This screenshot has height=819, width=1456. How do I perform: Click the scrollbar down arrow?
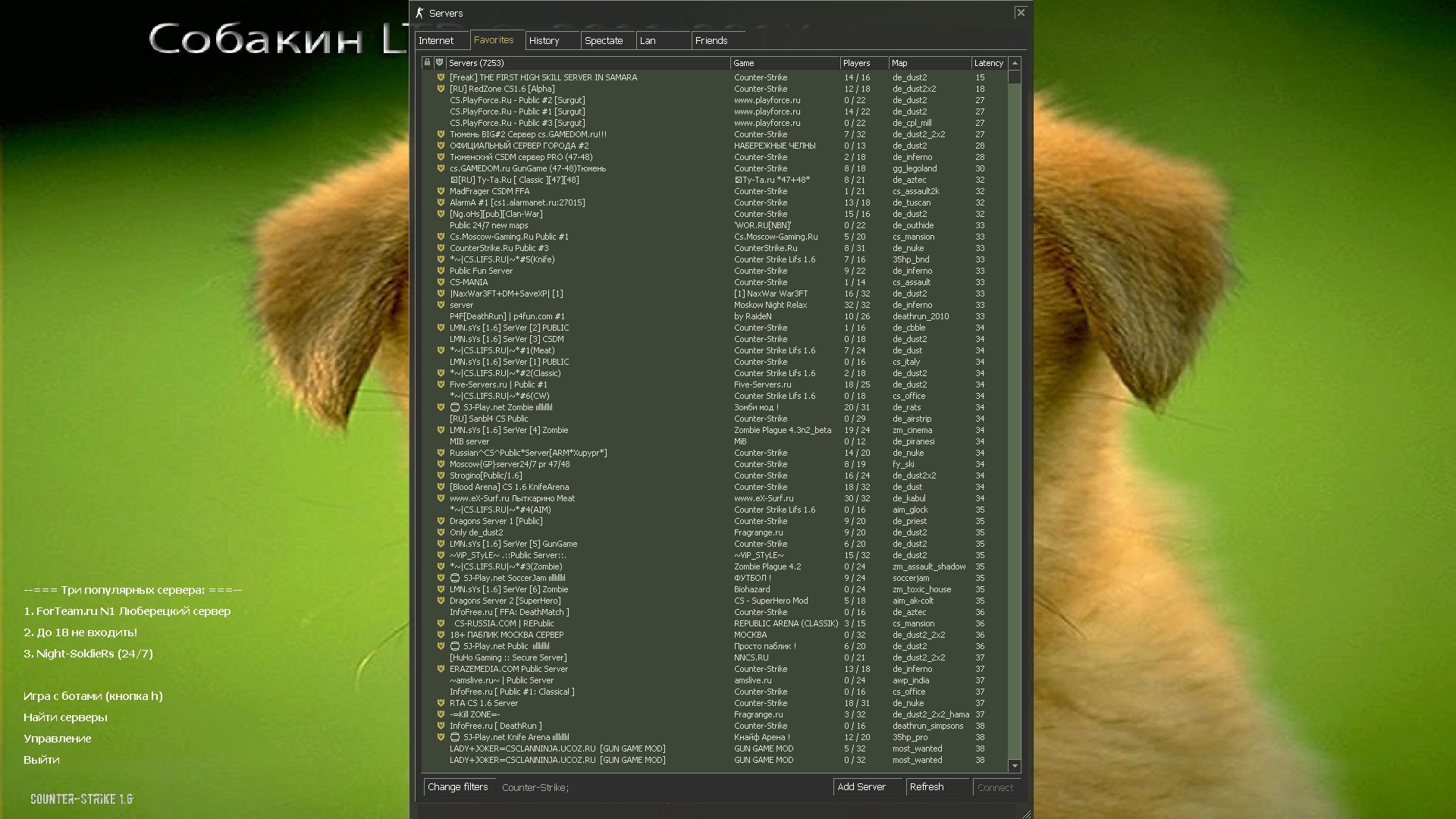coord(1015,766)
